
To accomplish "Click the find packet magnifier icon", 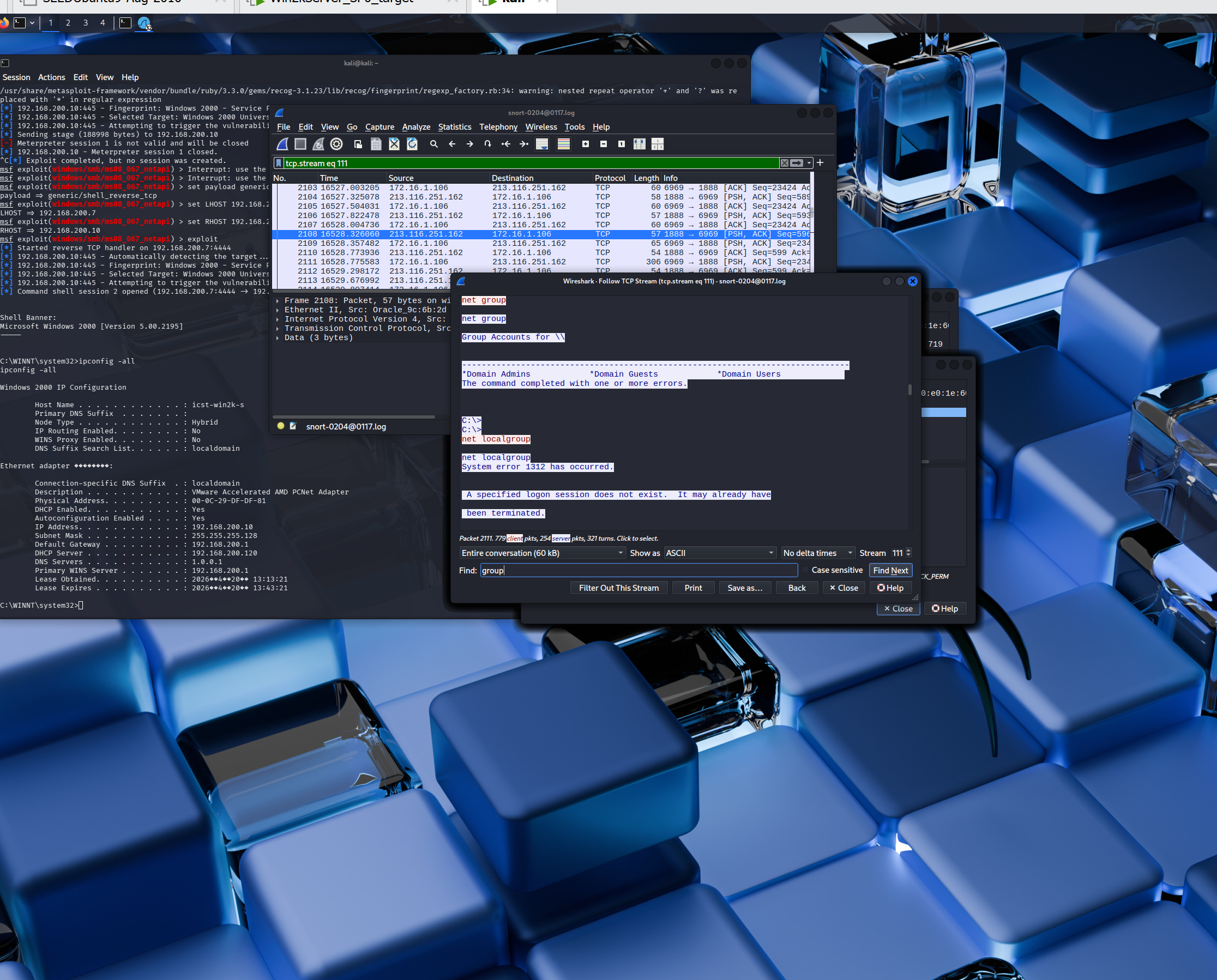I will pos(433,144).
